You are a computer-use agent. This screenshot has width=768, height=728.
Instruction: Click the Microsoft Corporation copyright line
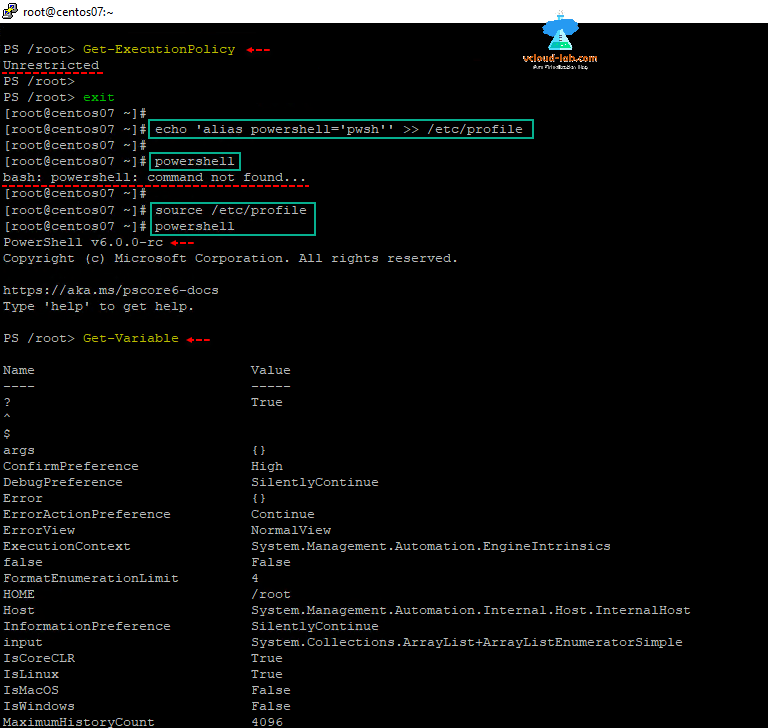pos(230,258)
